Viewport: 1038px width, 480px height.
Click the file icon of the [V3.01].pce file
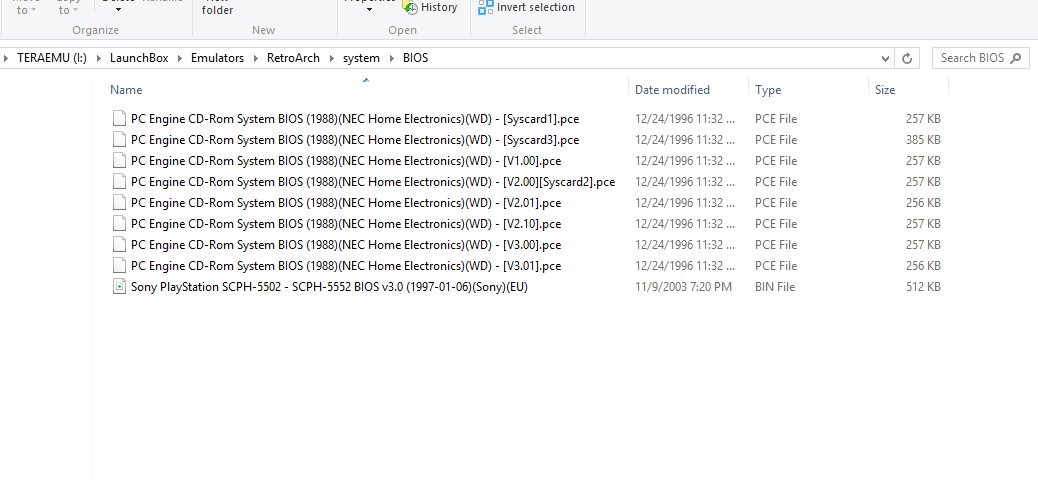(119, 265)
